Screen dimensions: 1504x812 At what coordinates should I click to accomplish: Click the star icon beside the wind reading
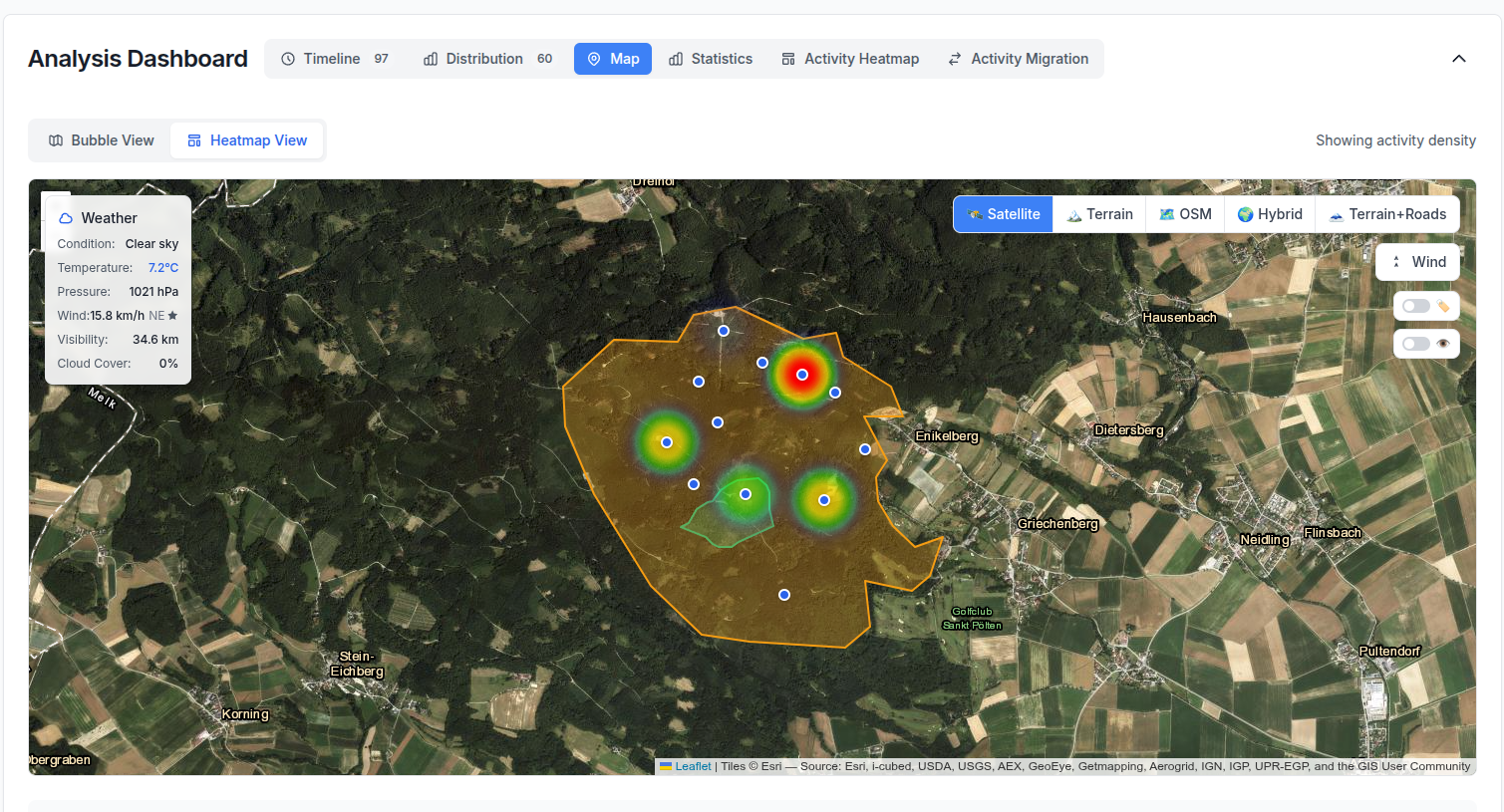(x=174, y=315)
